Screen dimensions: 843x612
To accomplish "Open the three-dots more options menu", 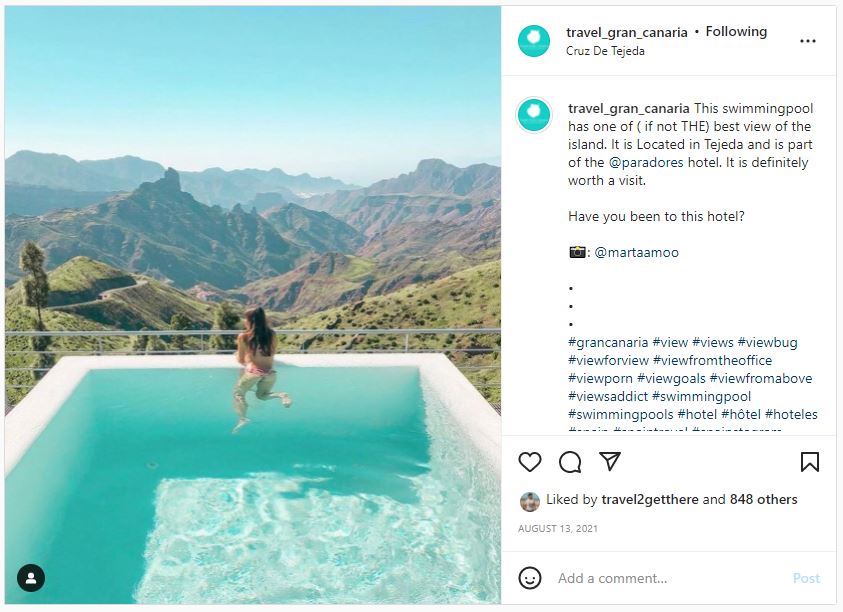I will 808,41.
